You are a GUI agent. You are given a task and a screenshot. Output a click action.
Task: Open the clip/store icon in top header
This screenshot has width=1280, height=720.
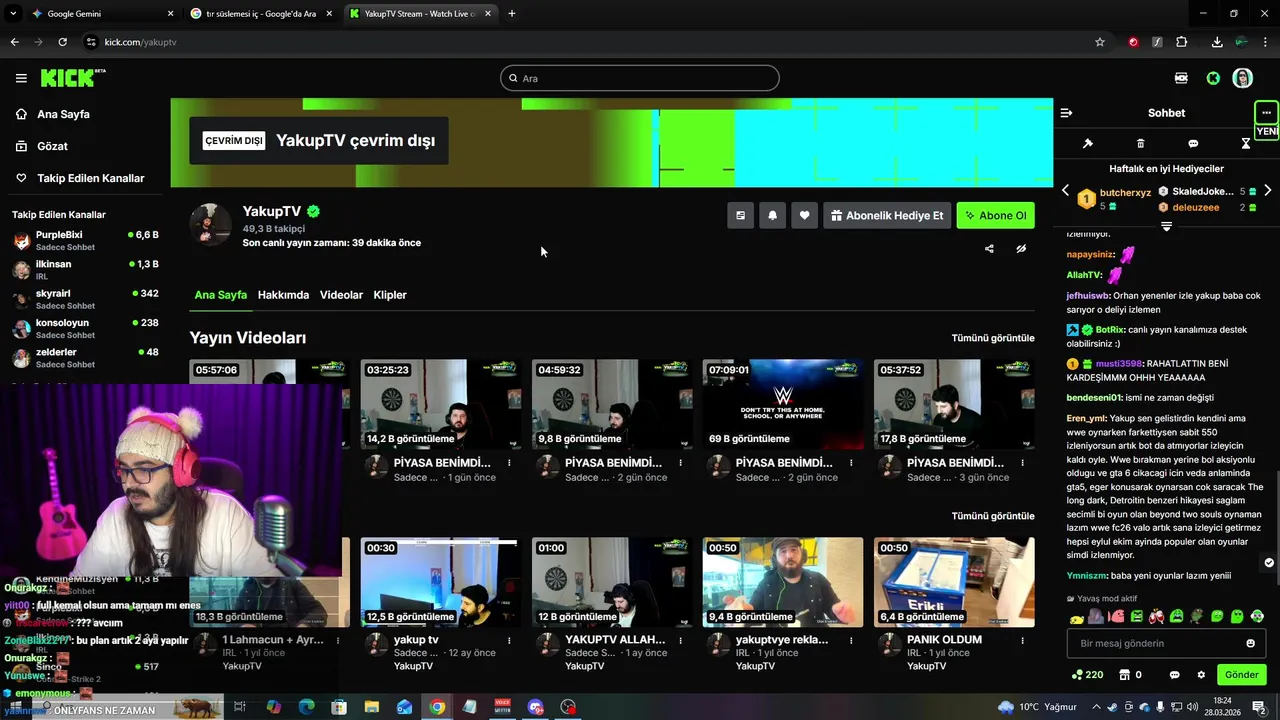click(x=1181, y=78)
